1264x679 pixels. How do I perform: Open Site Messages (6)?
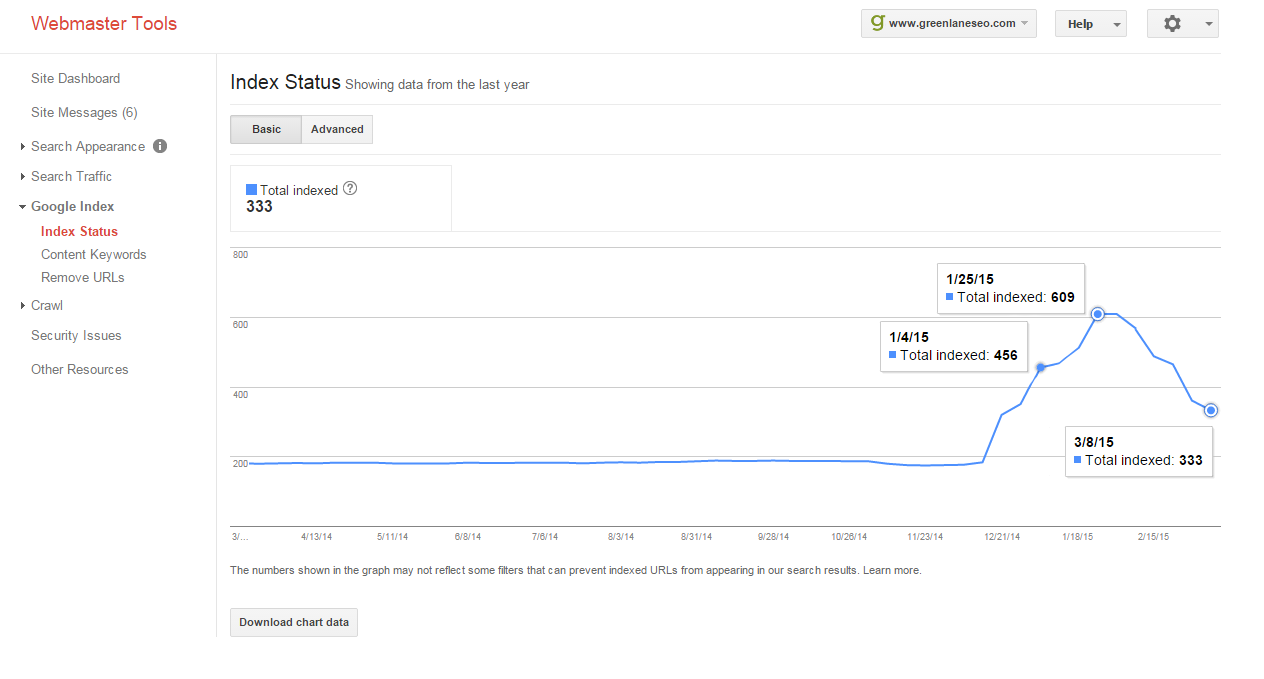click(x=84, y=112)
